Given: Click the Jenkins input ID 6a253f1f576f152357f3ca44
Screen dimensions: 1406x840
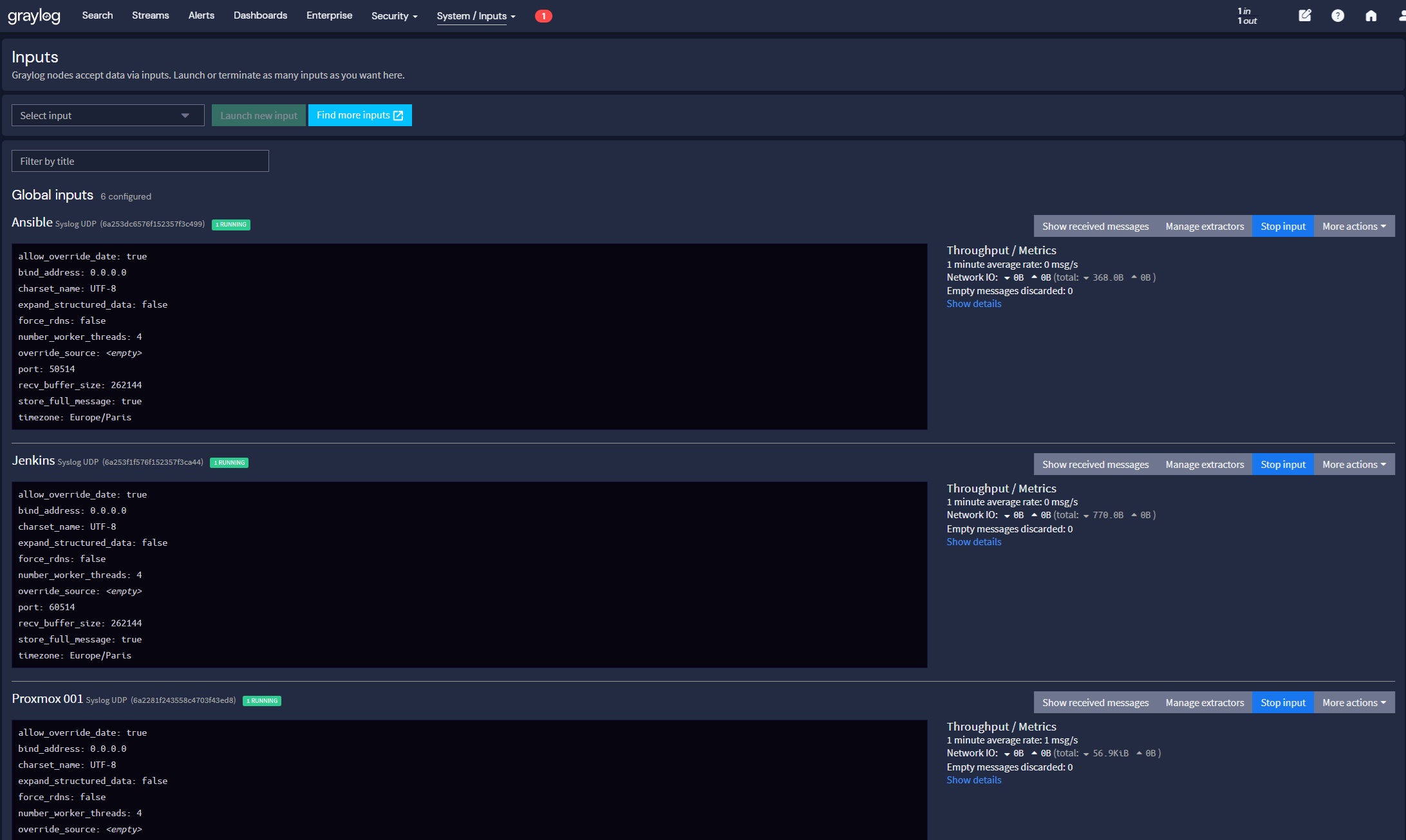Looking at the screenshot, I should (x=153, y=462).
